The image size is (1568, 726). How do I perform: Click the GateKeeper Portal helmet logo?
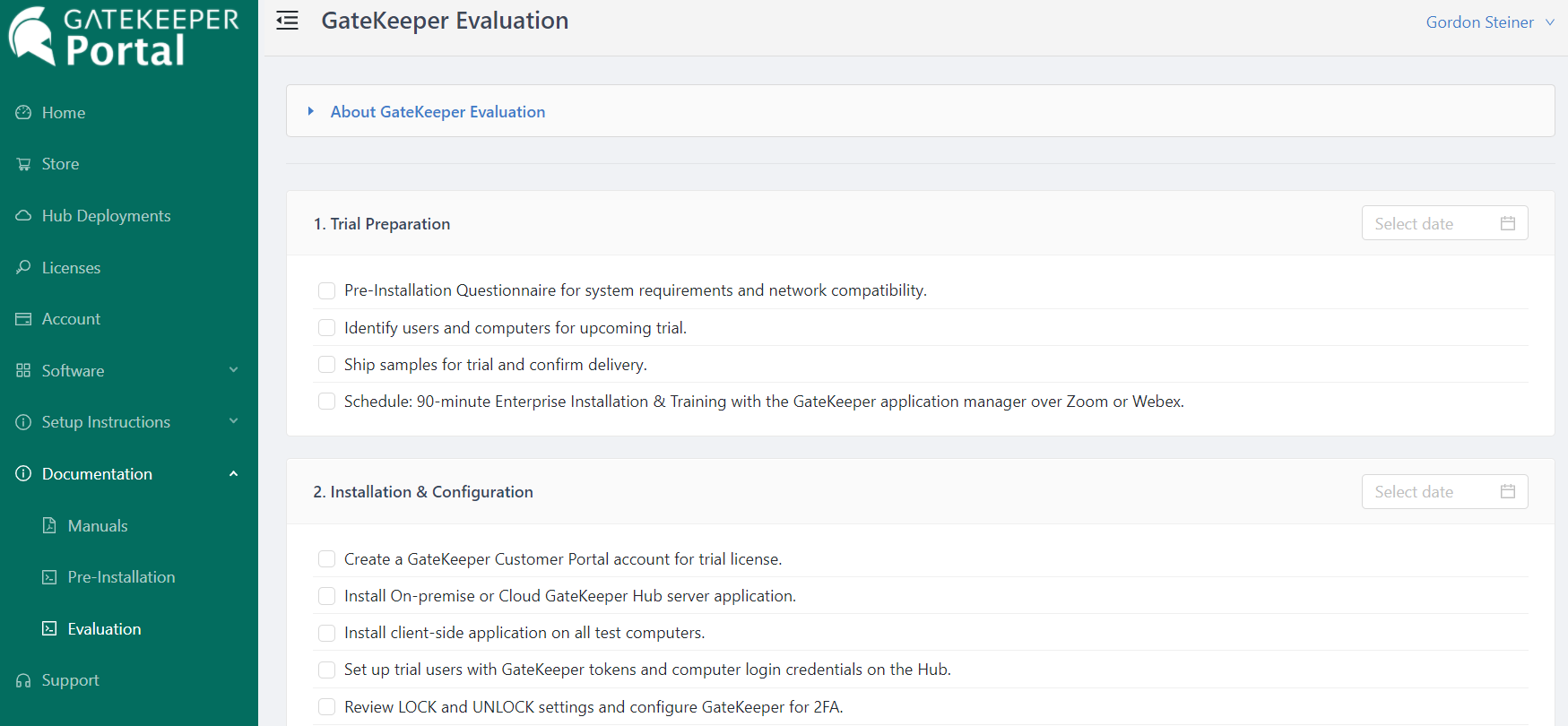pyautogui.click(x=32, y=36)
